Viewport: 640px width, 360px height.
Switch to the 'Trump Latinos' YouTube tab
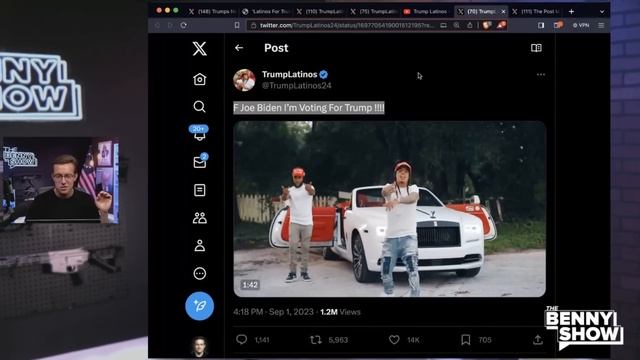pyautogui.click(x=427, y=11)
